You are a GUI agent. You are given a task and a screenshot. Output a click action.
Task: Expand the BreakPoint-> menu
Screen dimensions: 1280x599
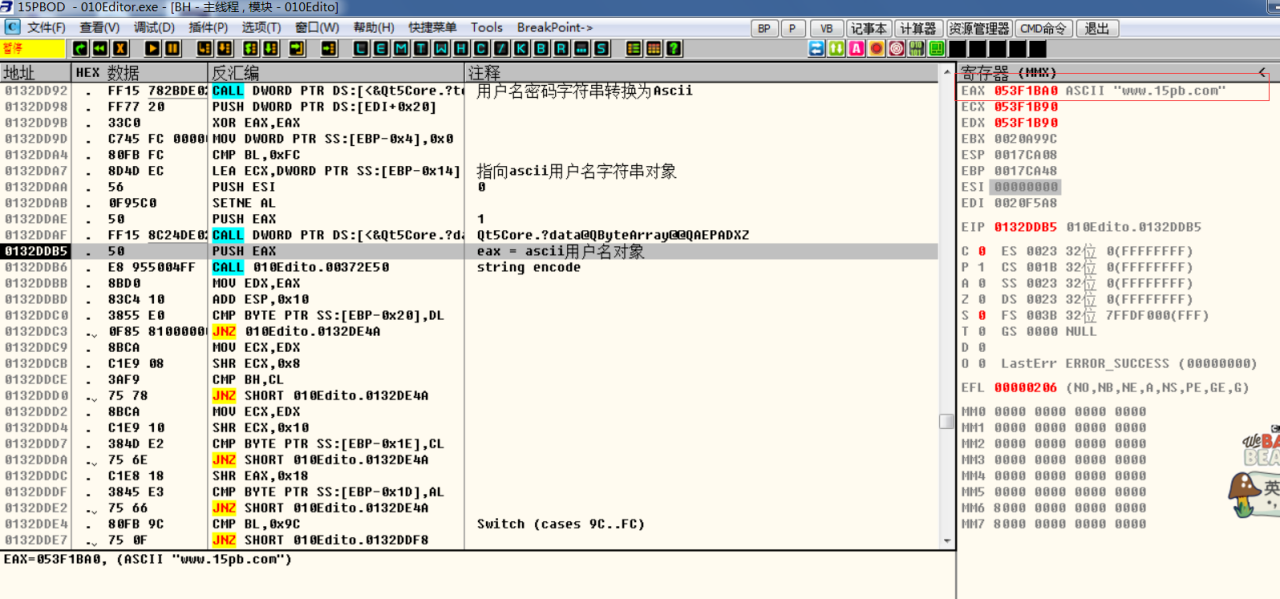click(554, 28)
